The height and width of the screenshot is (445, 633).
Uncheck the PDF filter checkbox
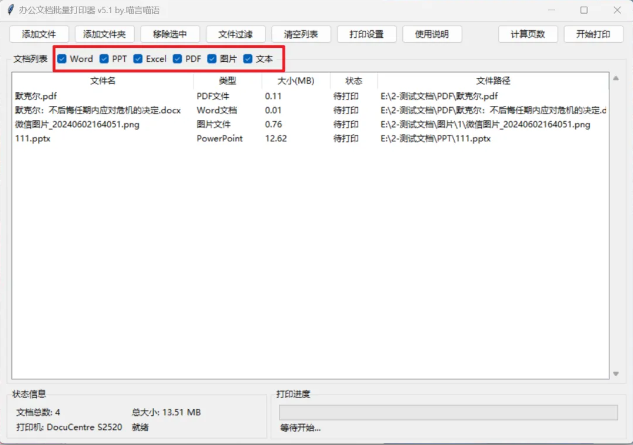tap(177, 59)
